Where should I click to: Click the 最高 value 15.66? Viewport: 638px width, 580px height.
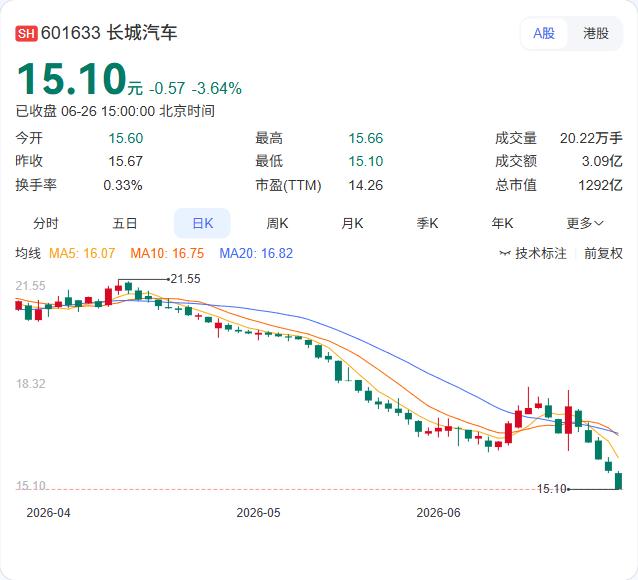tap(365, 138)
